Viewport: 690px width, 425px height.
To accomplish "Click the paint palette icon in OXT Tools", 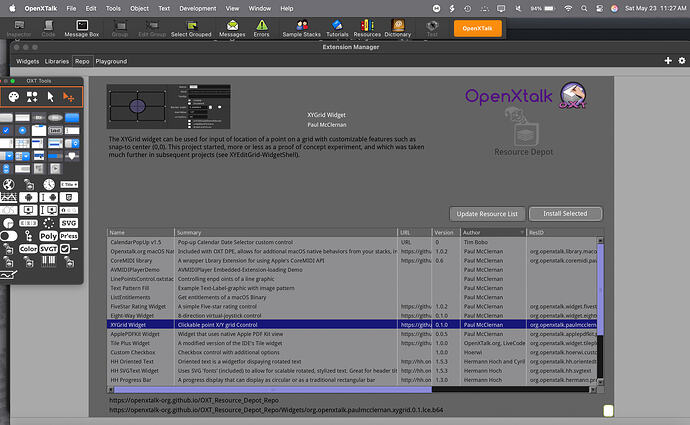I will 14,97.
